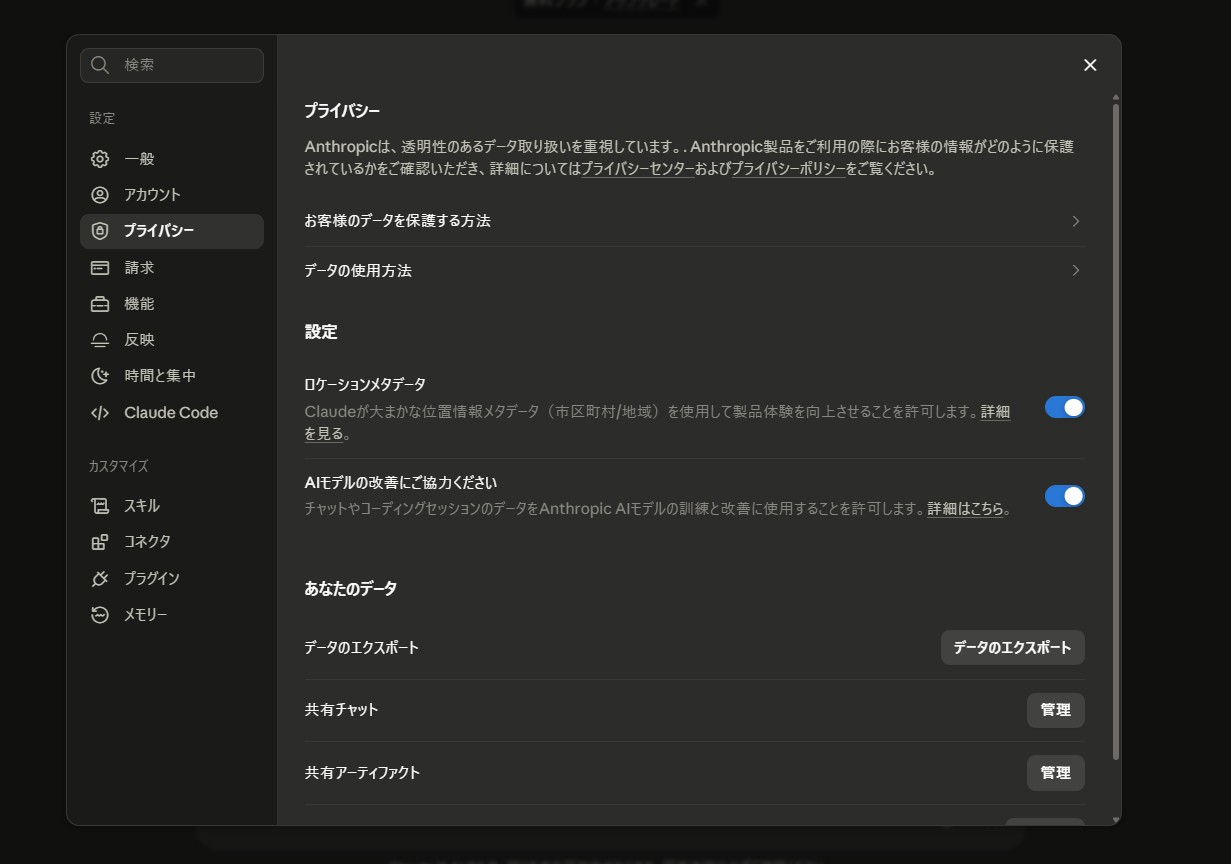Click the connector icon beside コネクタ
Image resolution: width=1231 pixels, height=864 pixels.
coord(100,542)
